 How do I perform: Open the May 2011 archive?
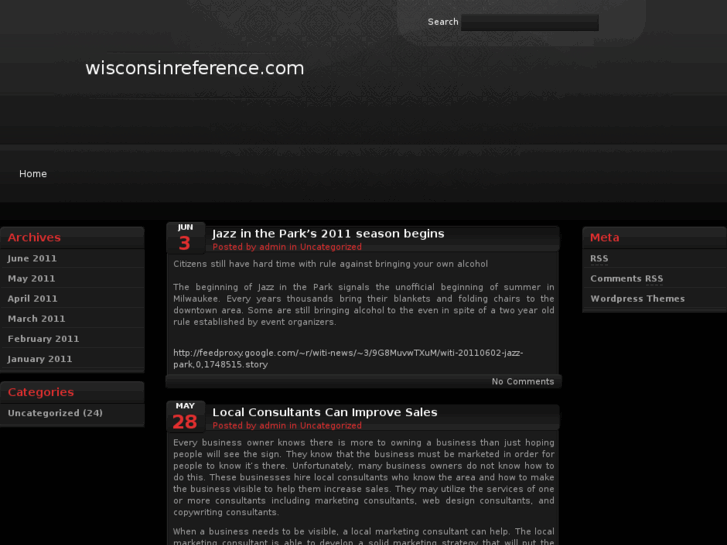click(31, 278)
